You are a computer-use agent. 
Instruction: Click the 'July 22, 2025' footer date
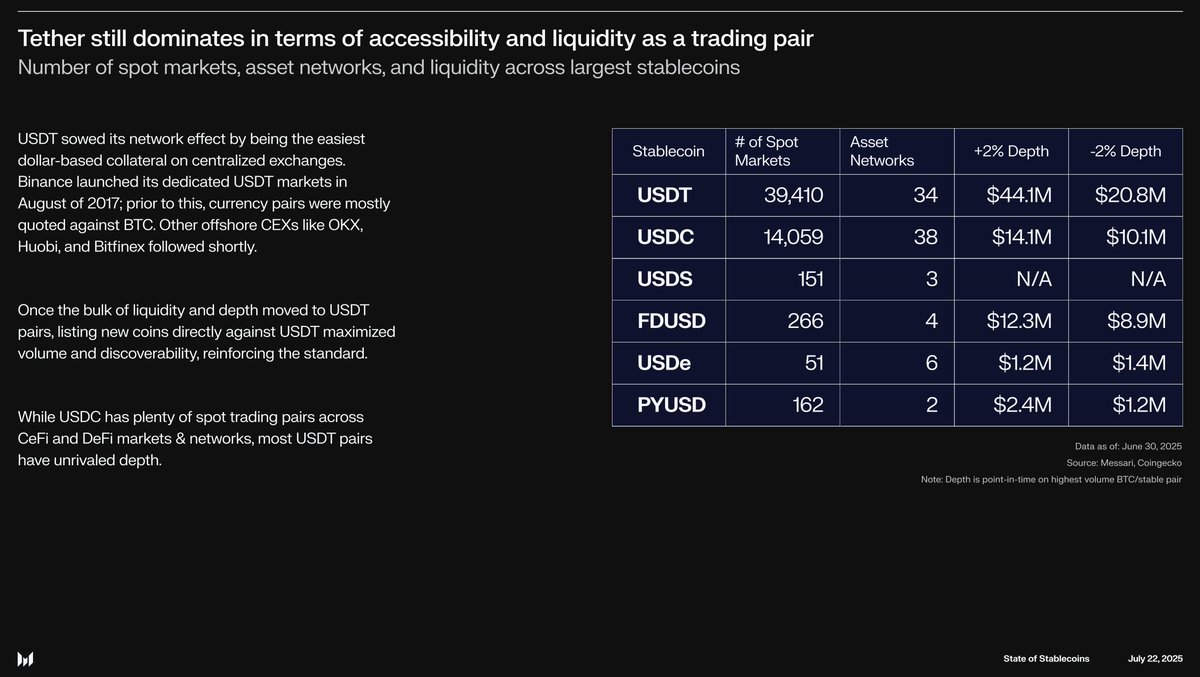(1155, 658)
